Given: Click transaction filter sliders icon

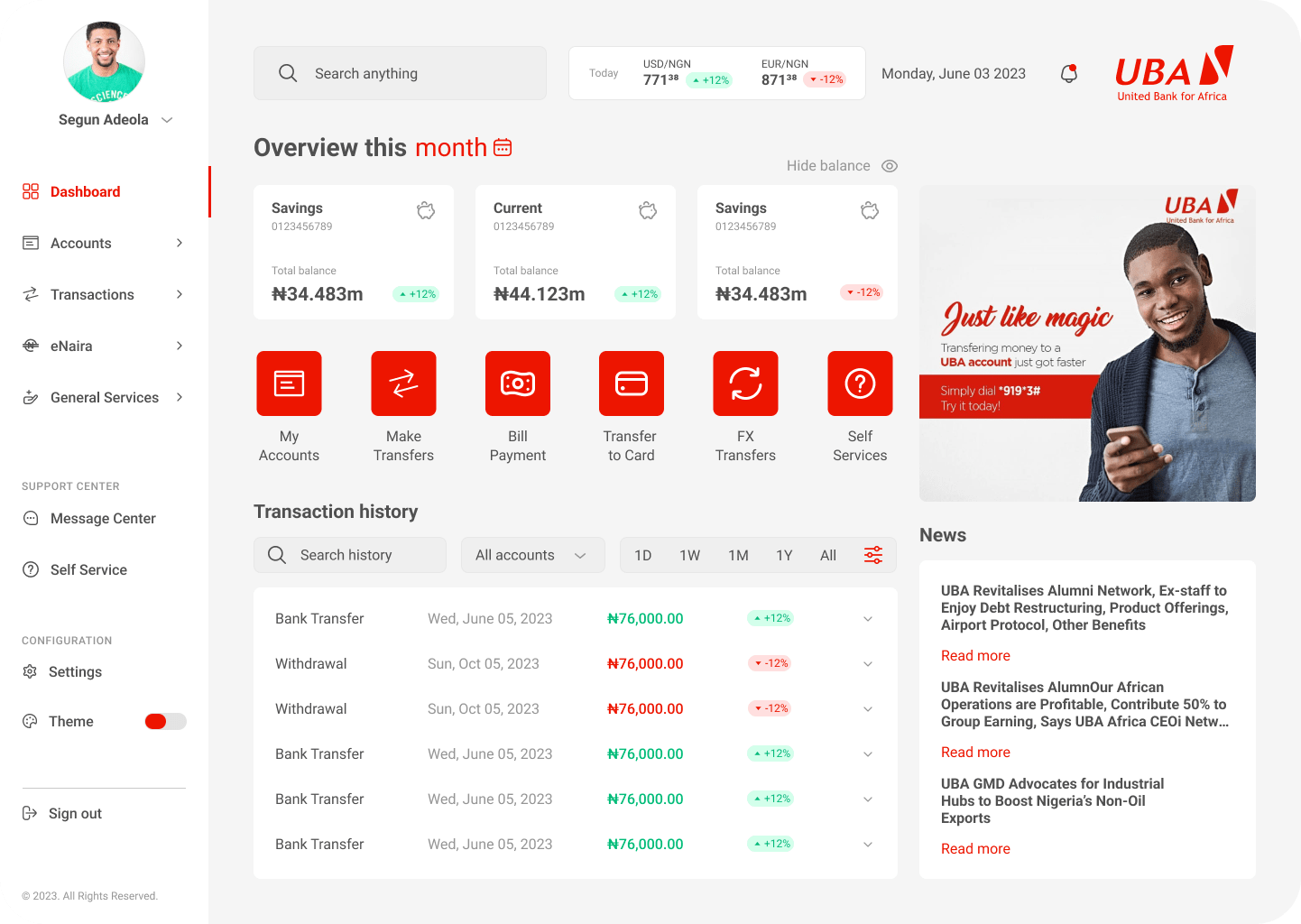Looking at the screenshot, I should coord(873,555).
